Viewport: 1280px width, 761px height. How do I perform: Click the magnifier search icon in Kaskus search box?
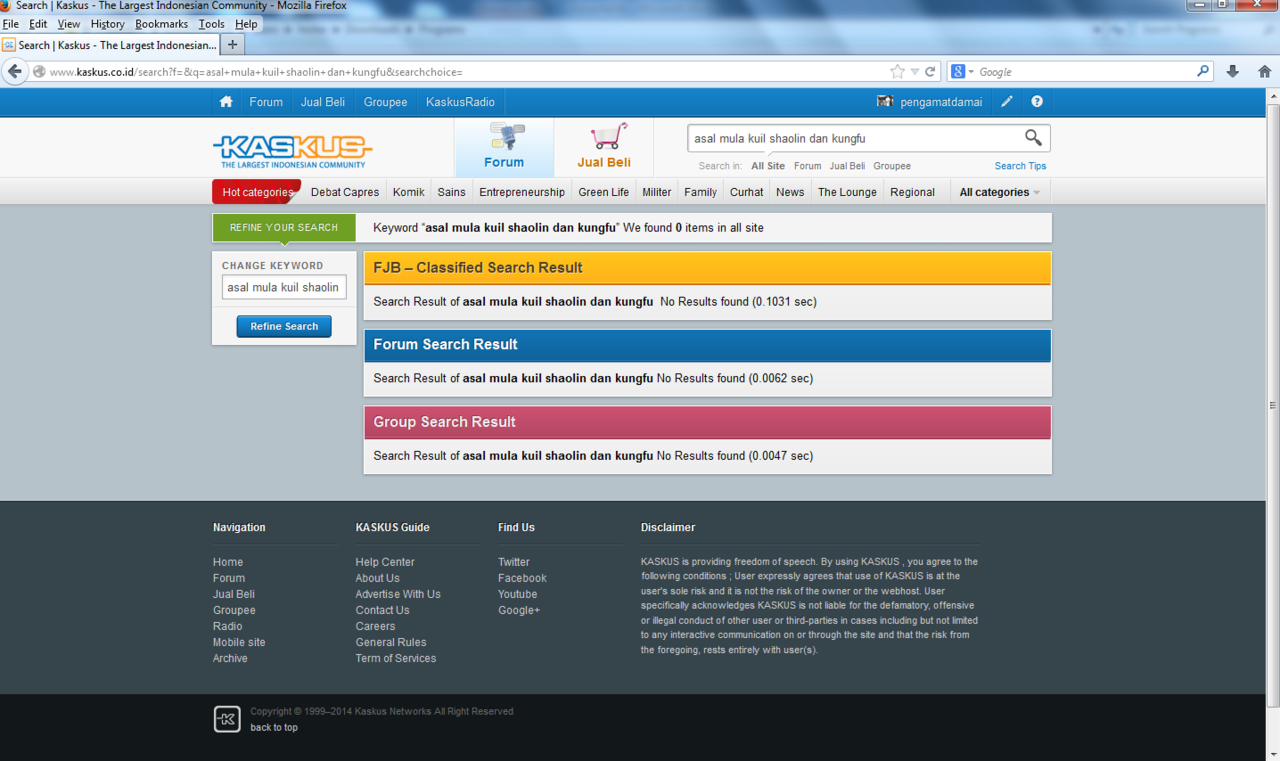[x=1033, y=138]
